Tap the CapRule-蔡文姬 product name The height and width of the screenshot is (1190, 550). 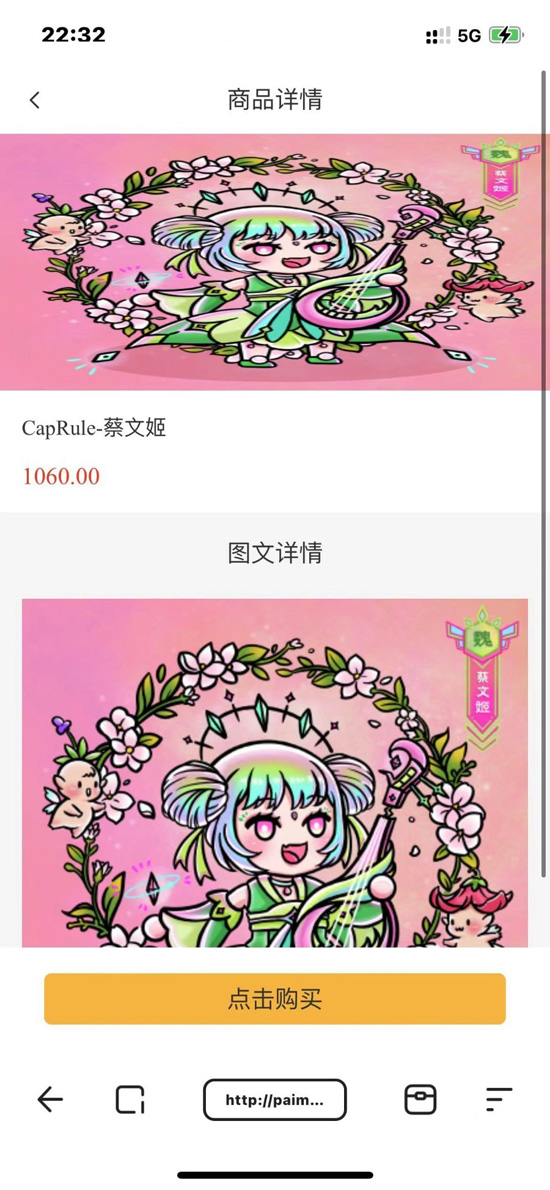tap(94, 428)
